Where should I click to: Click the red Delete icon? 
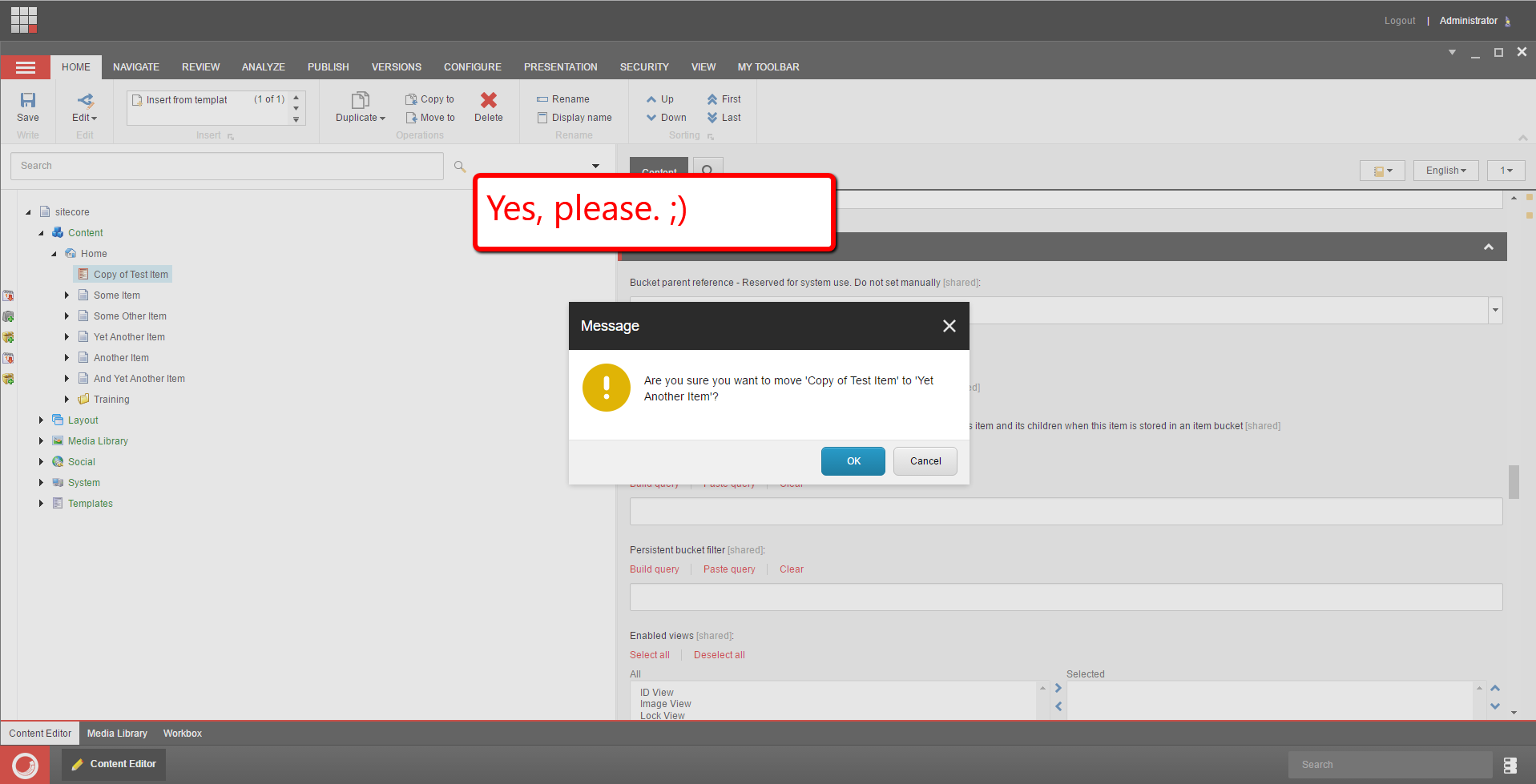pyautogui.click(x=488, y=100)
